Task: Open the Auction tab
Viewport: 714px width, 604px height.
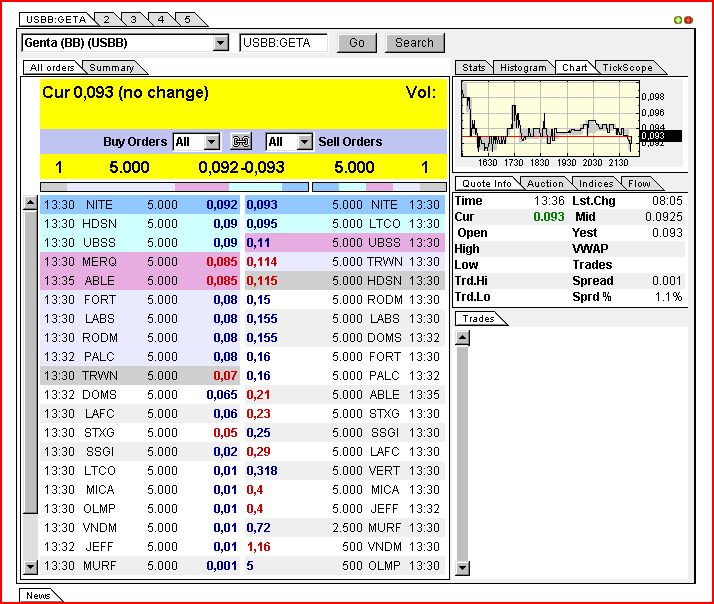Action: click(545, 184)
